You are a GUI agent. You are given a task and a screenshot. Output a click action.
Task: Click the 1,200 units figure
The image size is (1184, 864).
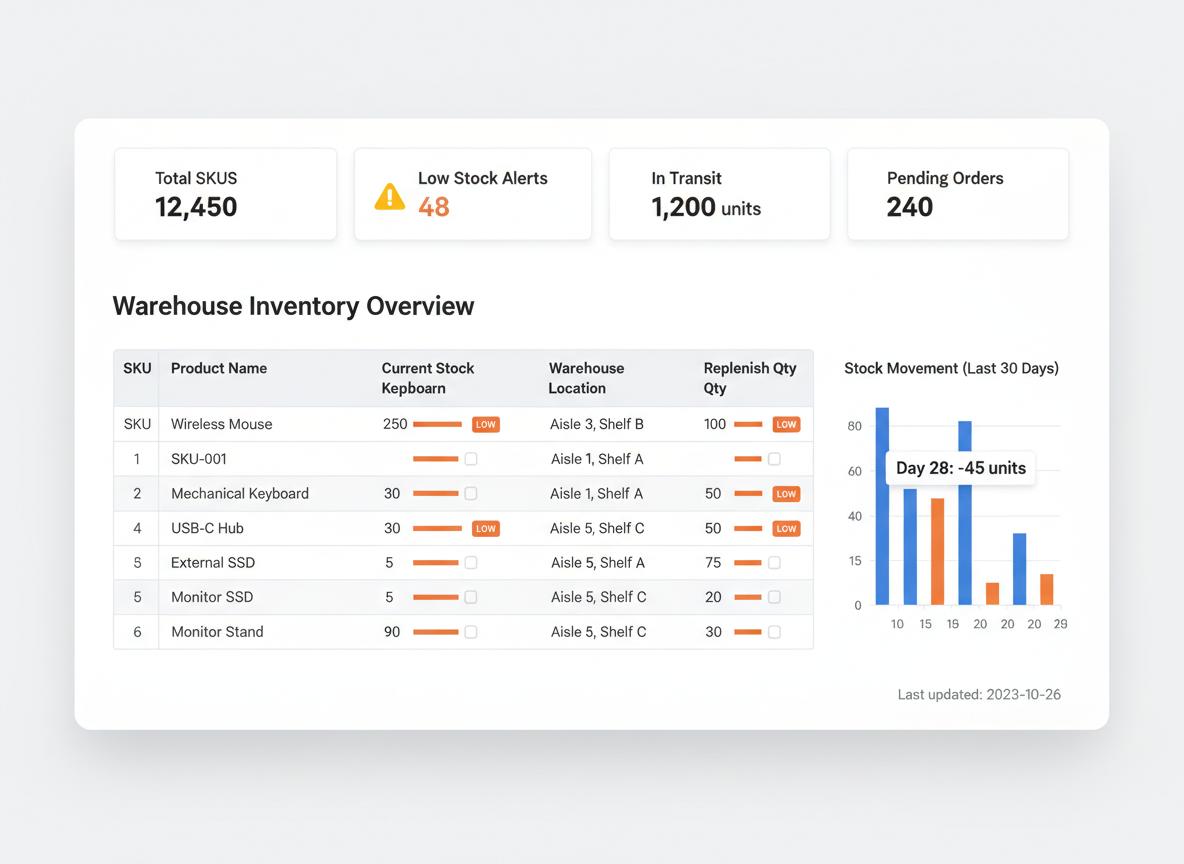(706, 207)
